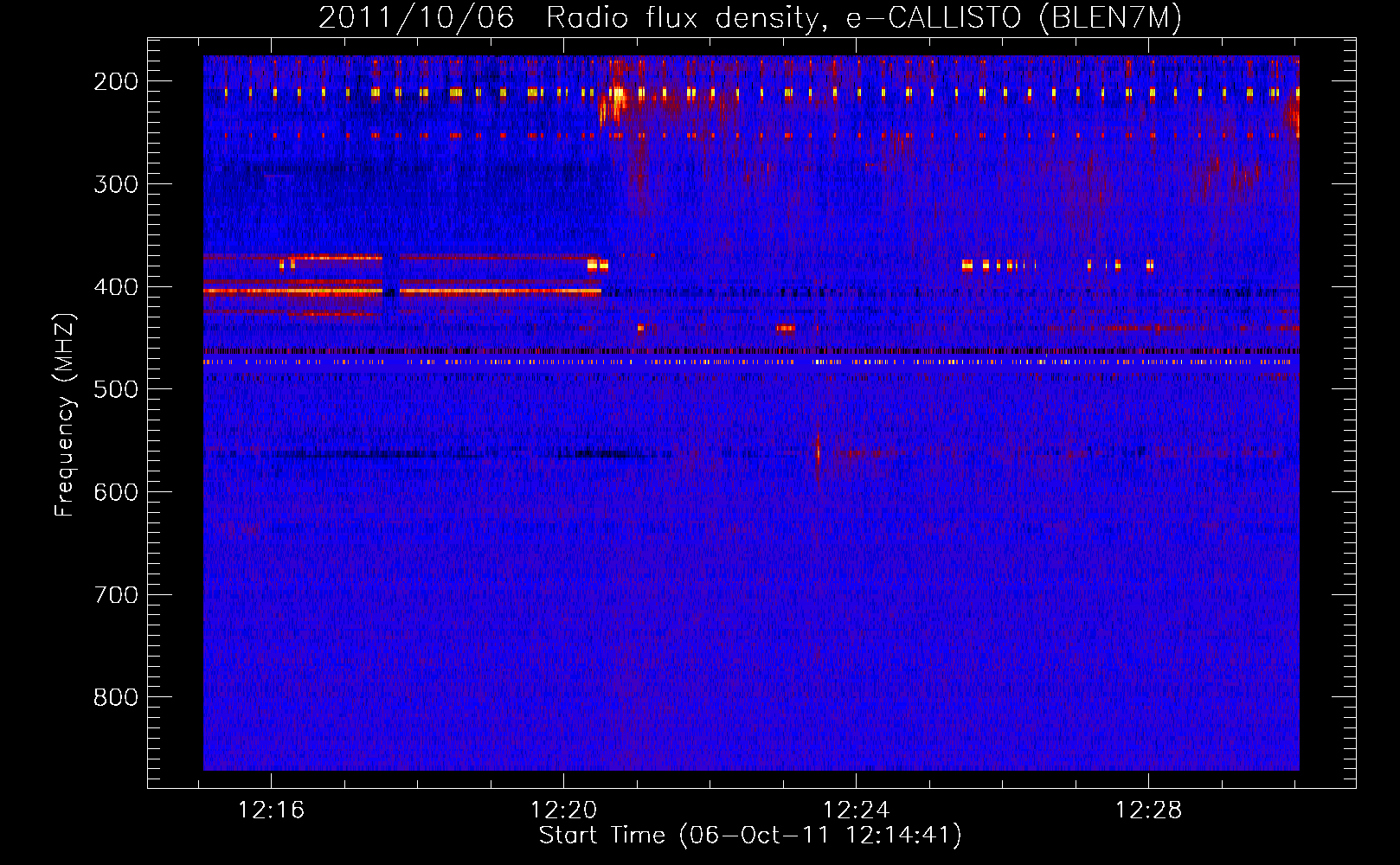Click the 400 frequency tick label

[x=116, y=287]
